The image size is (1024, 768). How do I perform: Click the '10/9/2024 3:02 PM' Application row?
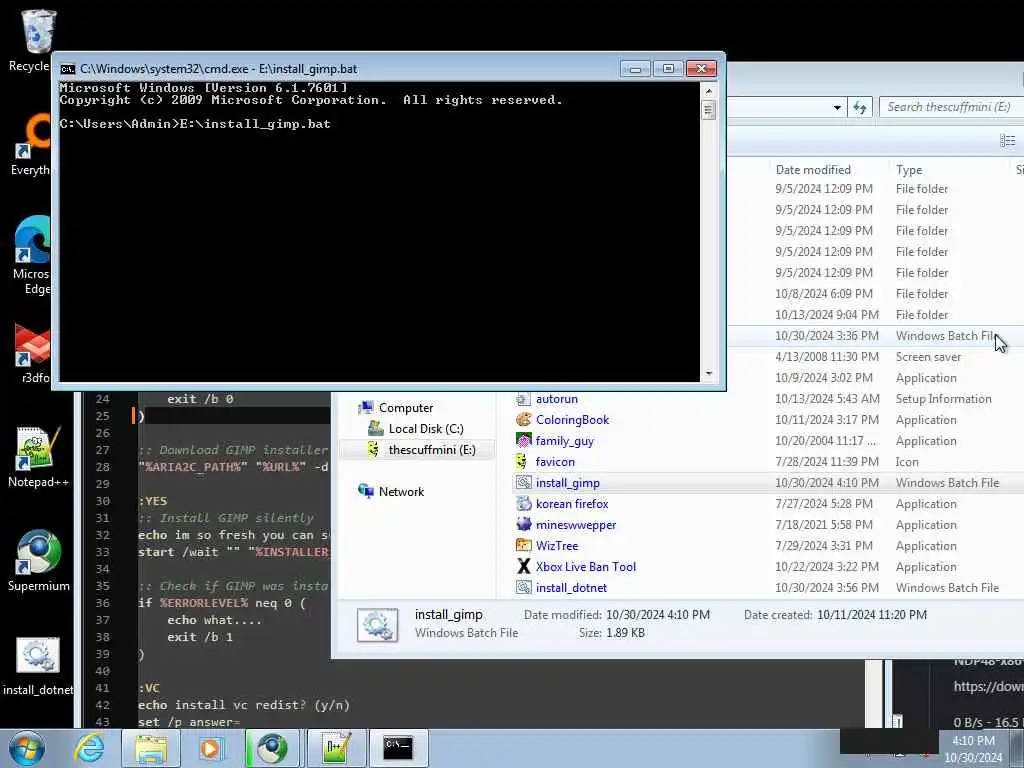[x=875, y=378]
